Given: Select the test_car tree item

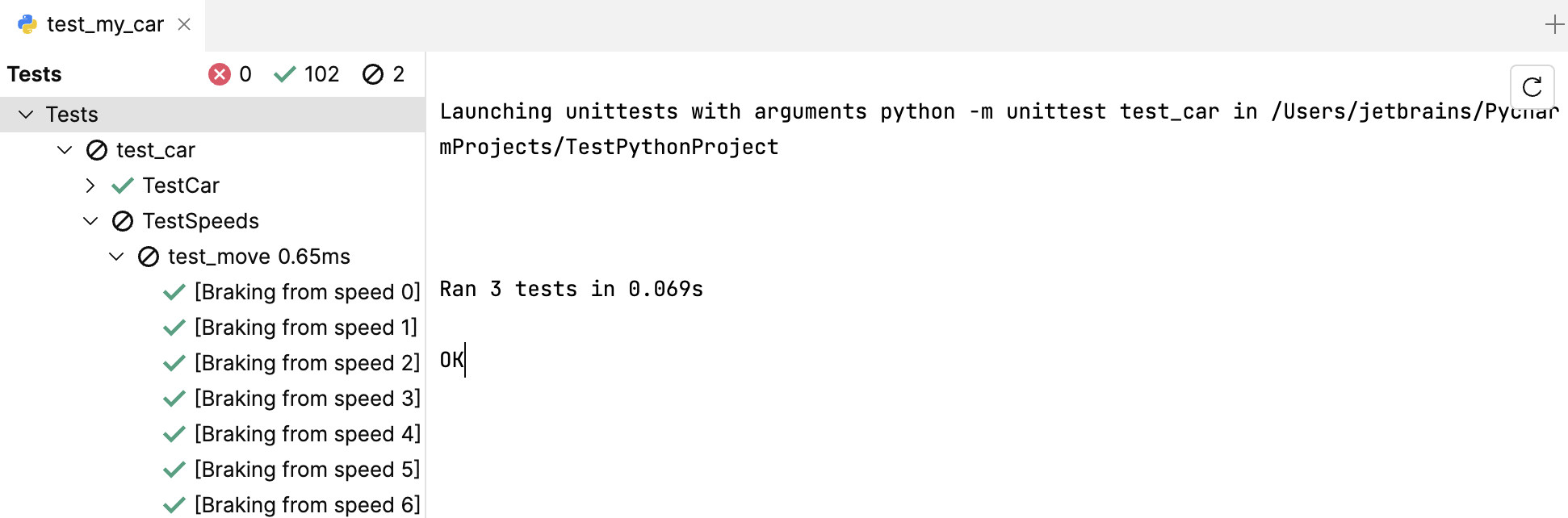Looking at the screenshot, I should coord(155,149).
